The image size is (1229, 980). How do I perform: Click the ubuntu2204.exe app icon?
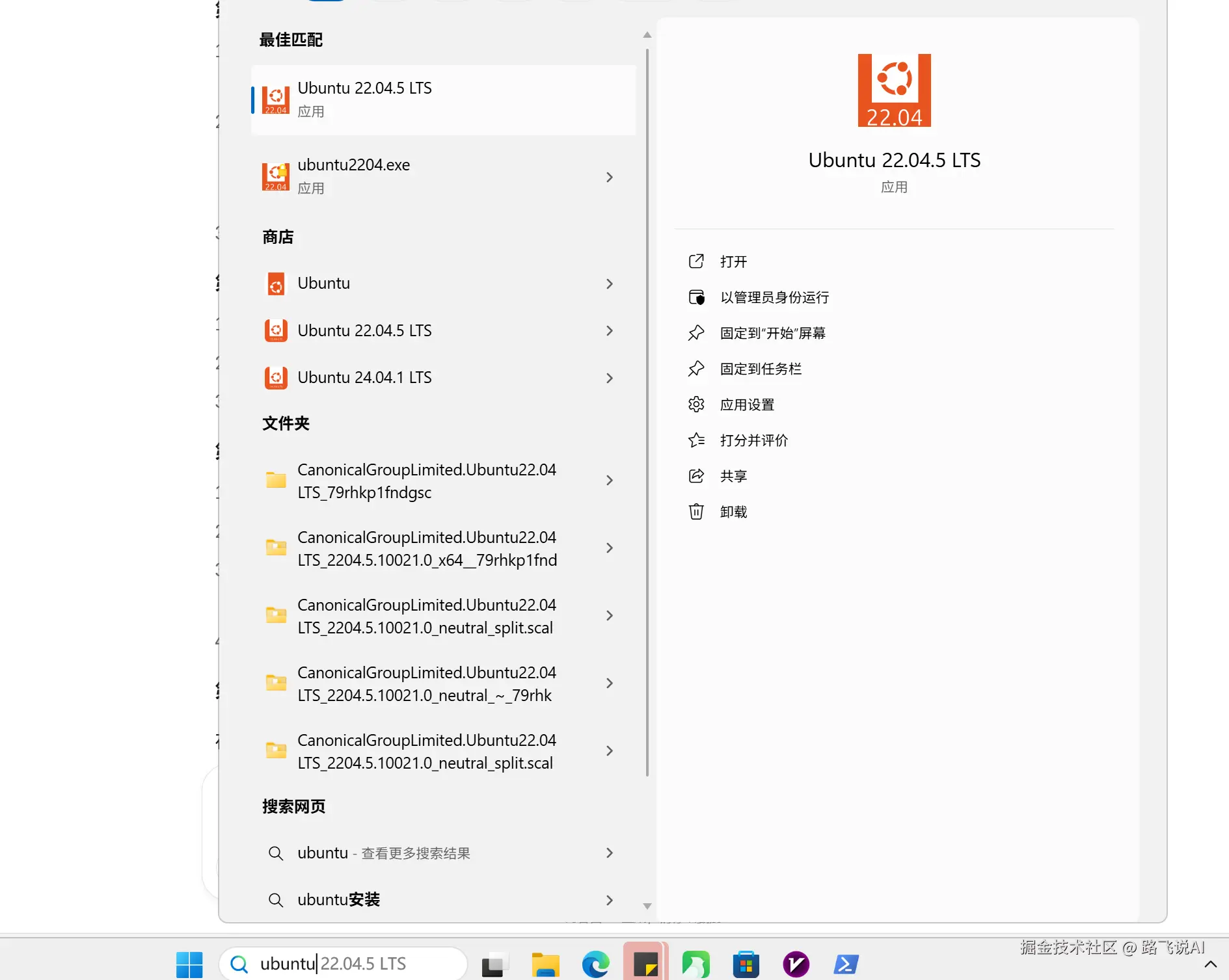pyautogui.click(x=276, y=176)
